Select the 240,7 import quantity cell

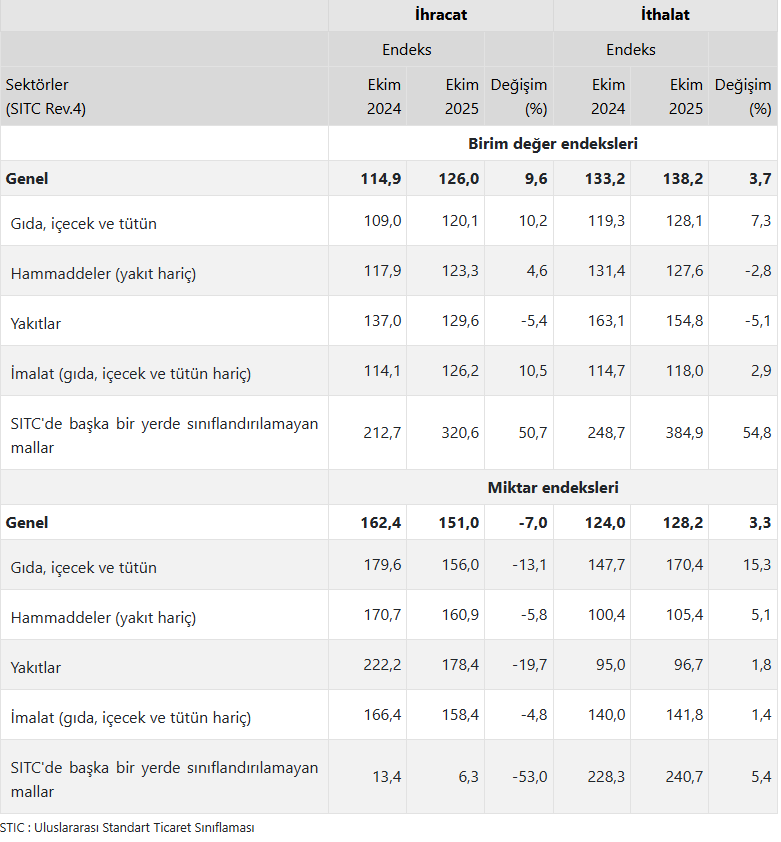(684, 777)
